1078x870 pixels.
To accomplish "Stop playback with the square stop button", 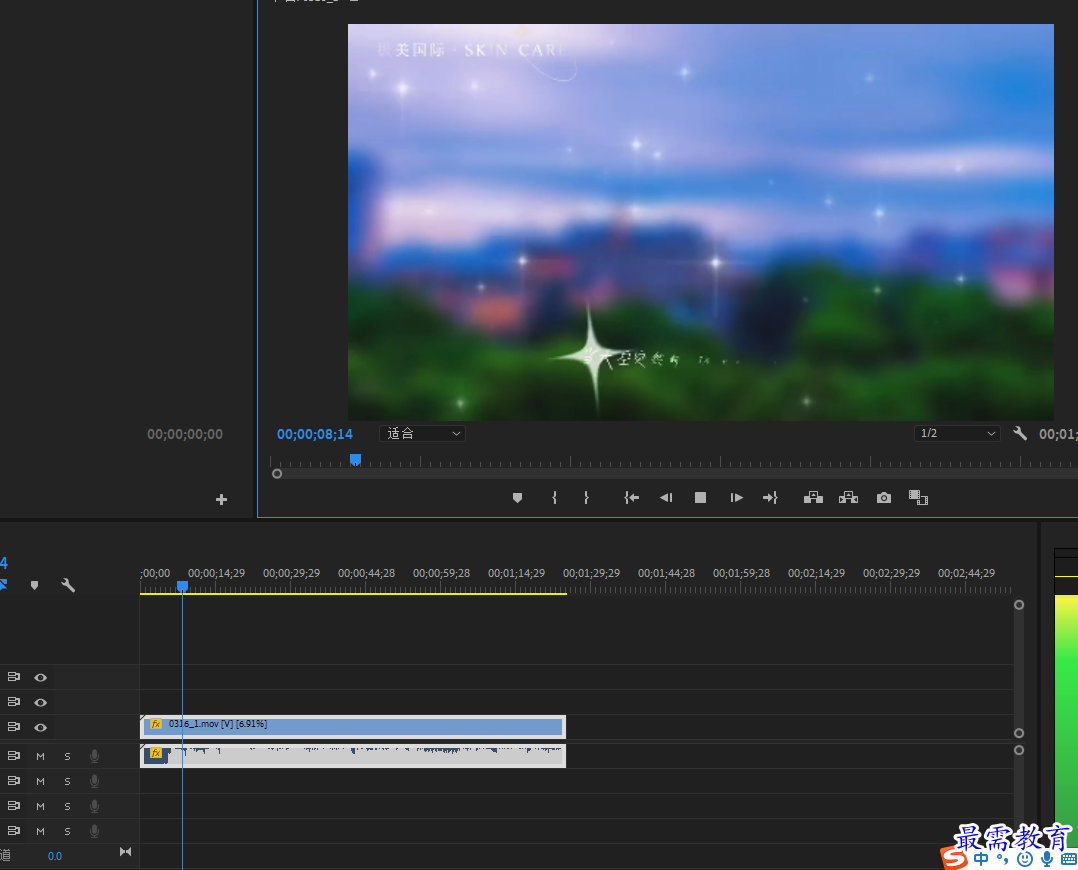I will (x=700, y=497).
